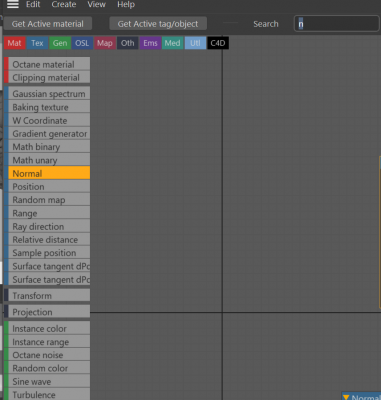Open the Help menu
The image size is (381, 400).
pyautogui.click(x=126, y=5)
